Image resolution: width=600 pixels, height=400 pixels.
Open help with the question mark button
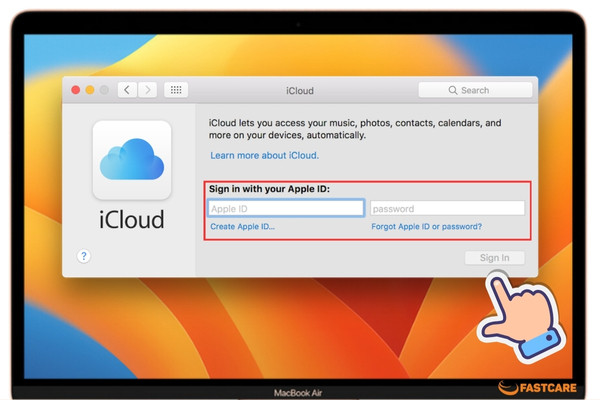pos(84,256)
